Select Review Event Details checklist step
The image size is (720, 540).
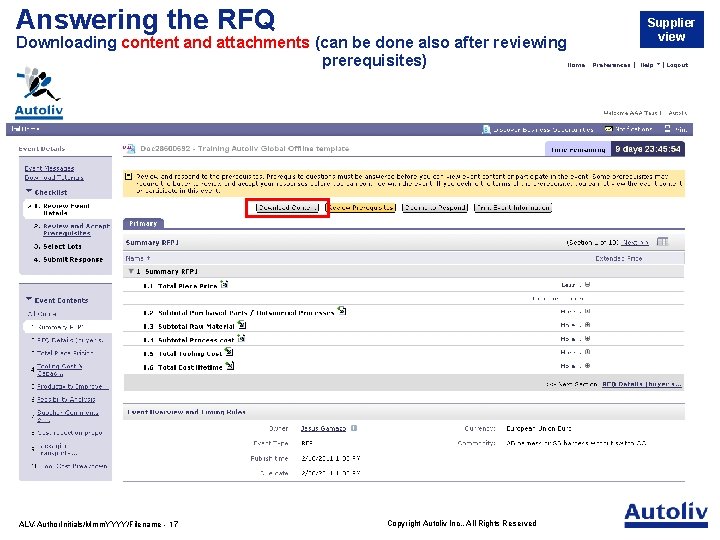[66, 209]
